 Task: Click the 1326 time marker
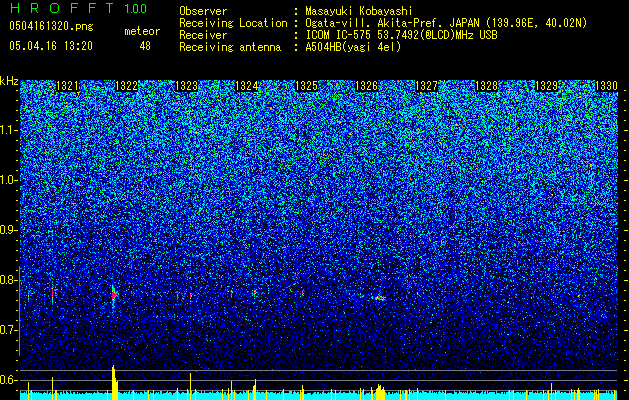(366, 86)
